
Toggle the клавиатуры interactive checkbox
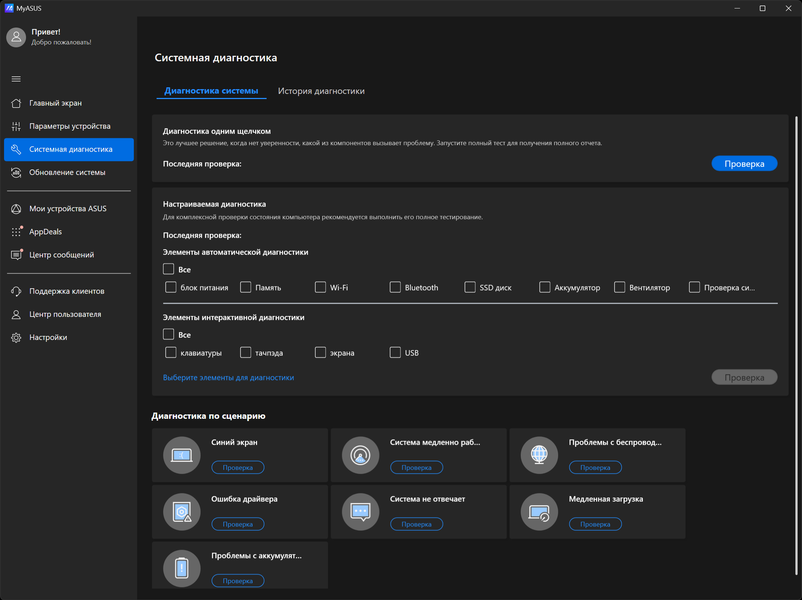point(171,352)
